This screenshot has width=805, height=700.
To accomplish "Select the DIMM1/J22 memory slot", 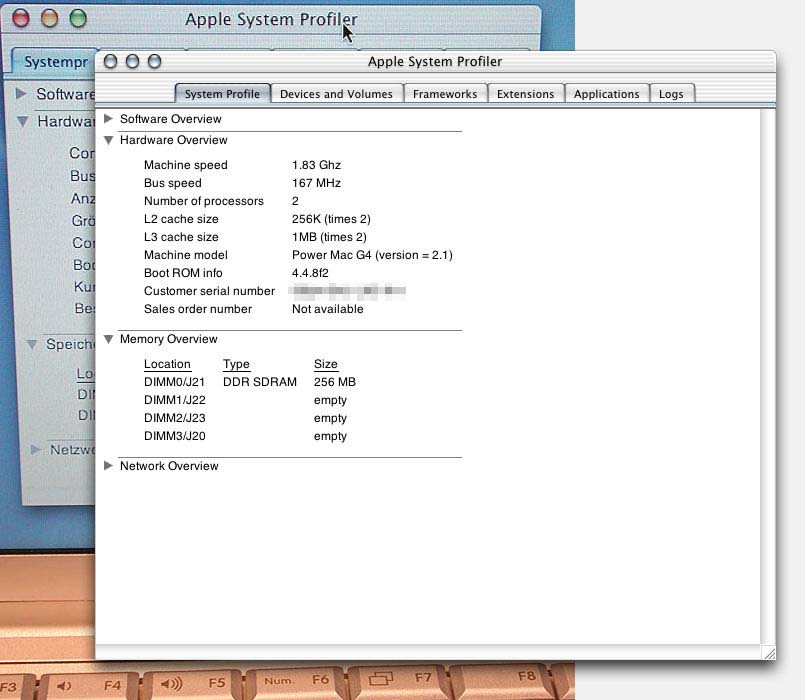I will coord(175,400).
